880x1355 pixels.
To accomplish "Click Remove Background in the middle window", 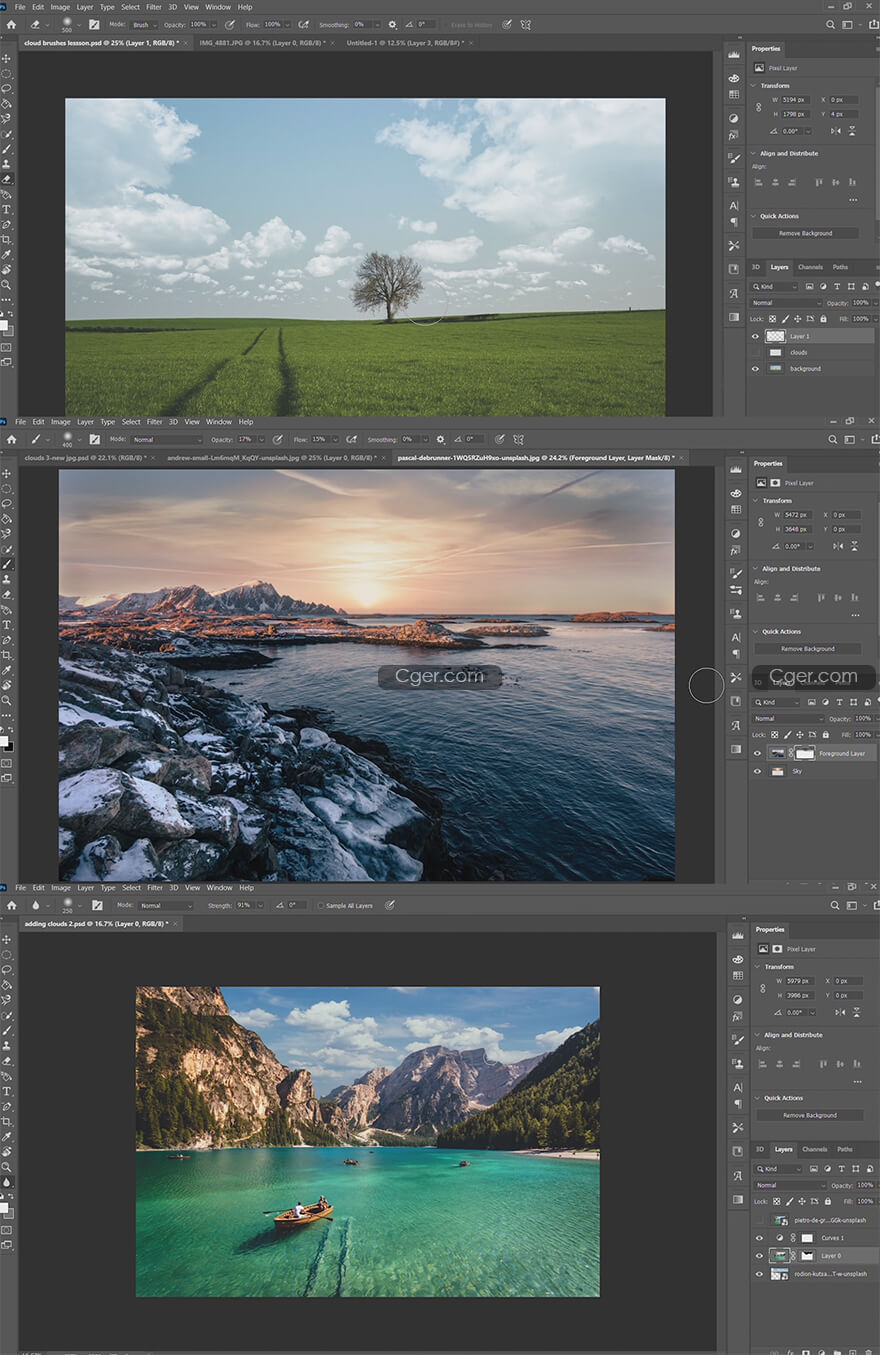I will click(x=807, y=649).
